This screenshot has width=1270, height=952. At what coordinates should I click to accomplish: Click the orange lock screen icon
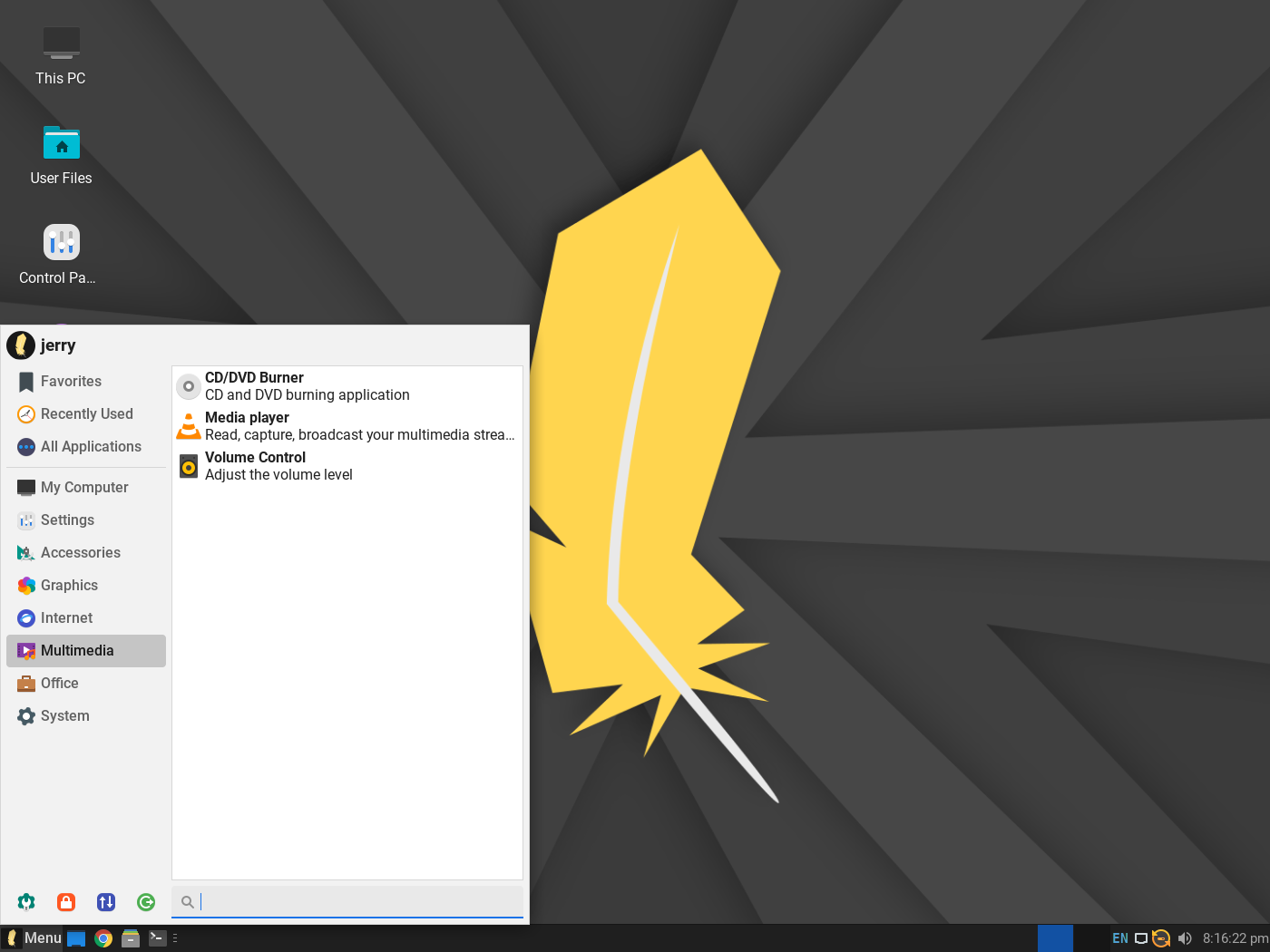[66, 901]
